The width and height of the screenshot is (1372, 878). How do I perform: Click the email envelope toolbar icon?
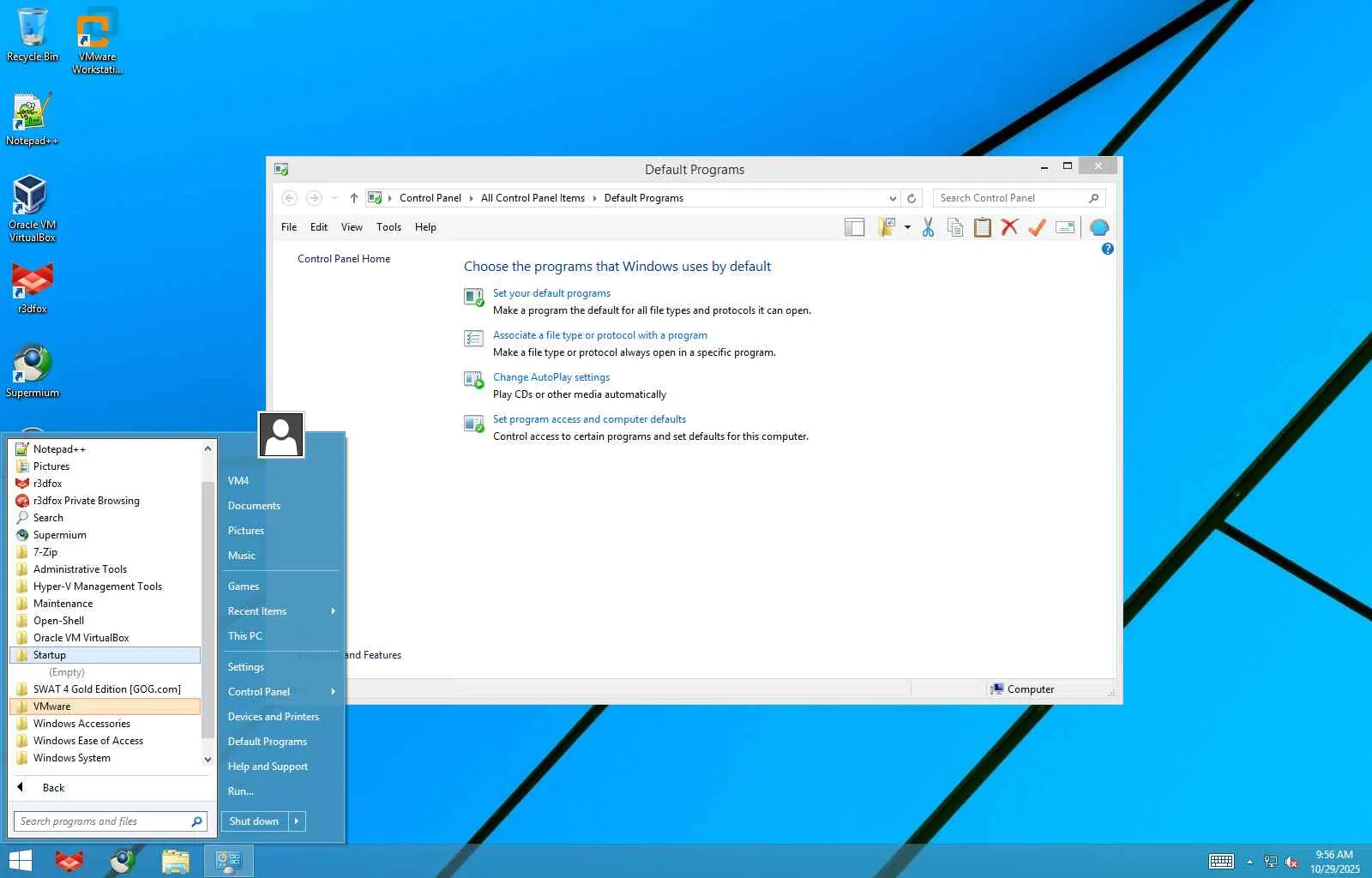pos(1065,227)
